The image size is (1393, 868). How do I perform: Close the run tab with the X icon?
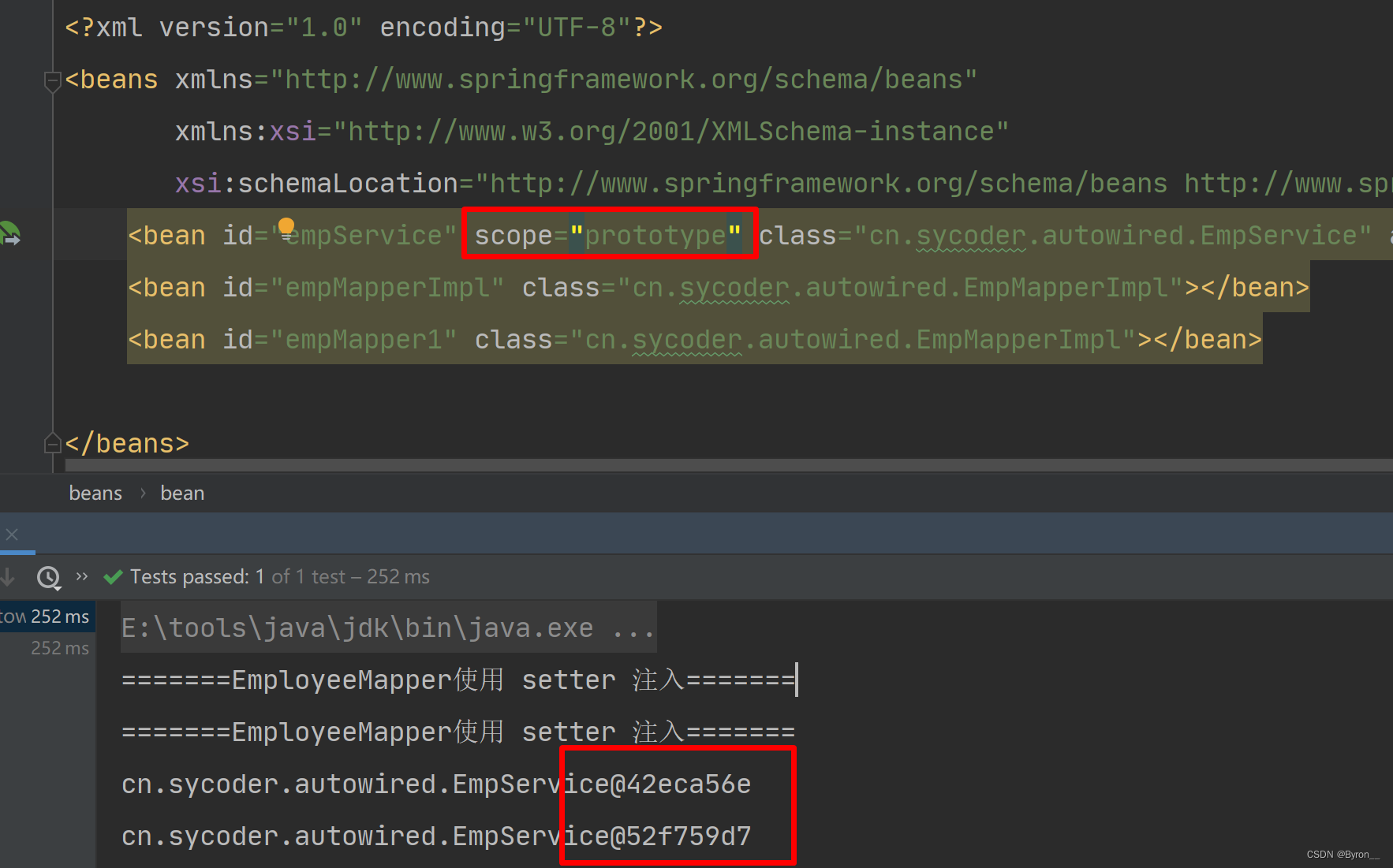pyautogui.click(x=12, y=535)
